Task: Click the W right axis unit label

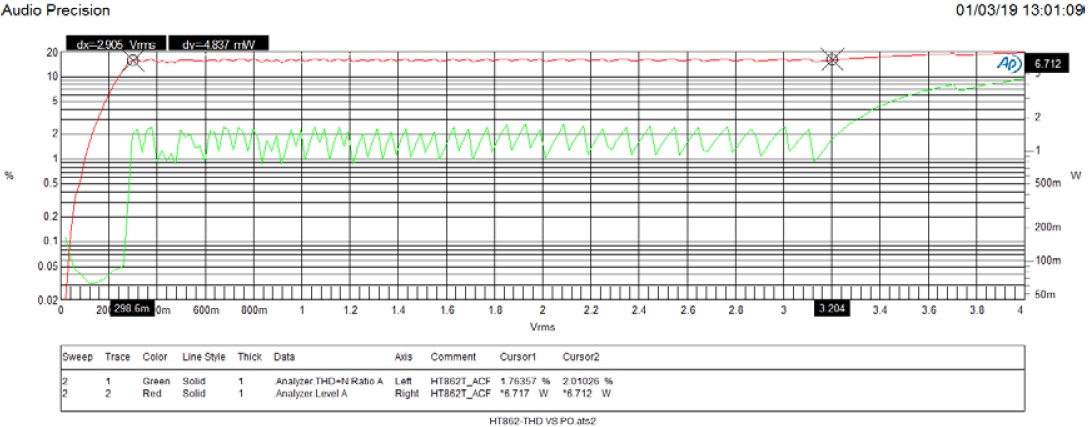Action: click(x=1076, y=175)
